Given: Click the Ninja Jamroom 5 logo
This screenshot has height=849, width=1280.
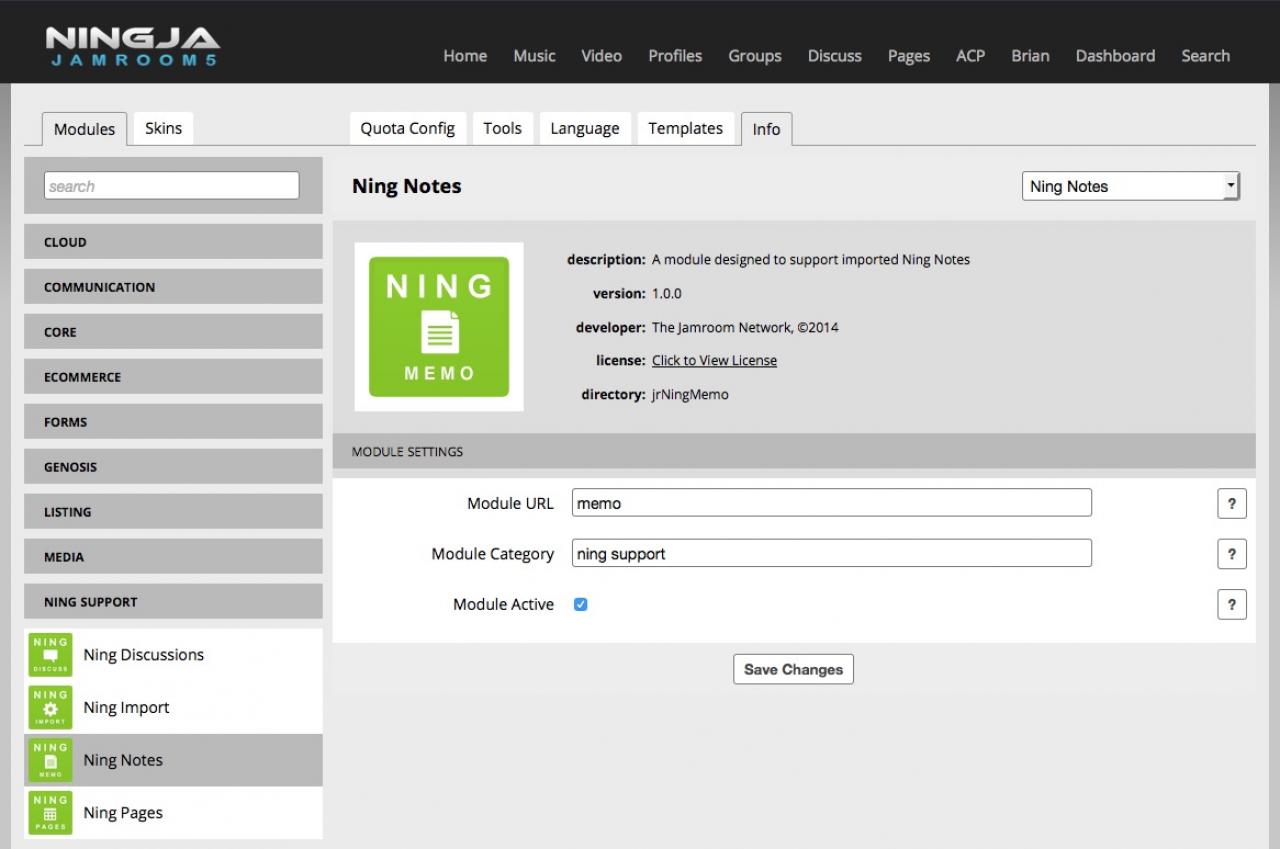Looking at the screenshot, I should coord(132,47).
